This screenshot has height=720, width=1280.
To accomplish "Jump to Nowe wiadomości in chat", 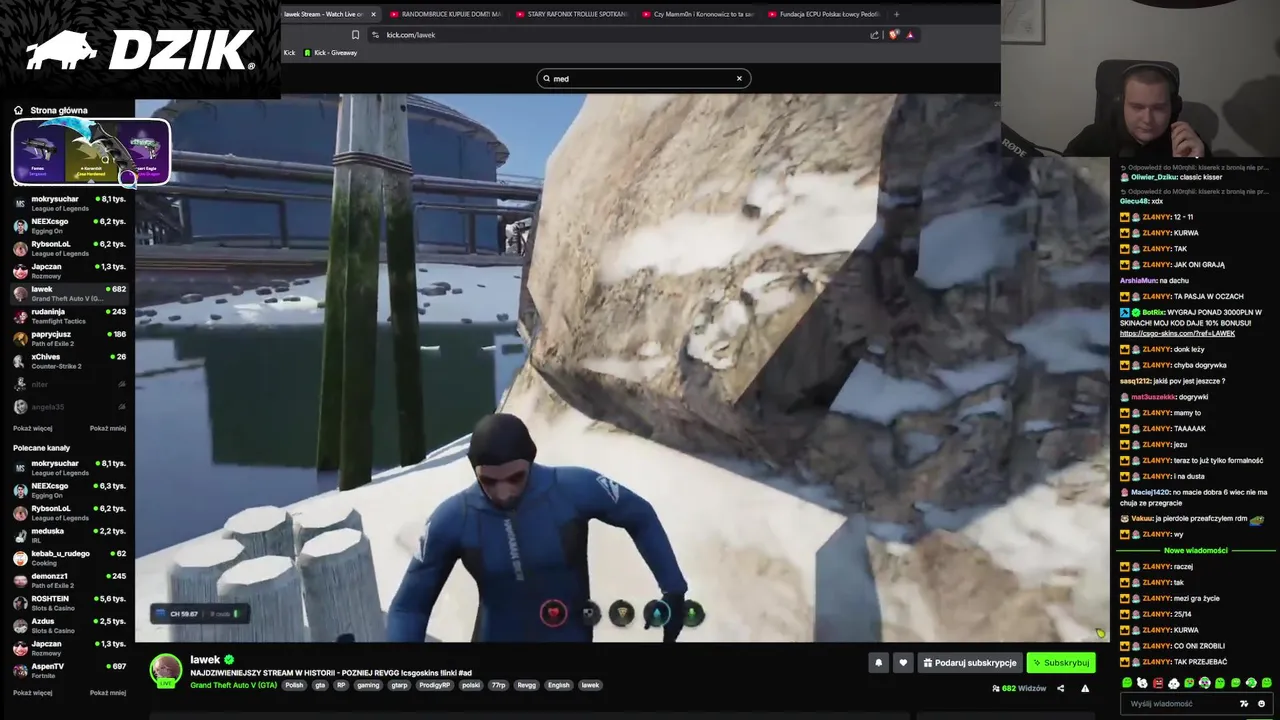I will [1195, 551].
